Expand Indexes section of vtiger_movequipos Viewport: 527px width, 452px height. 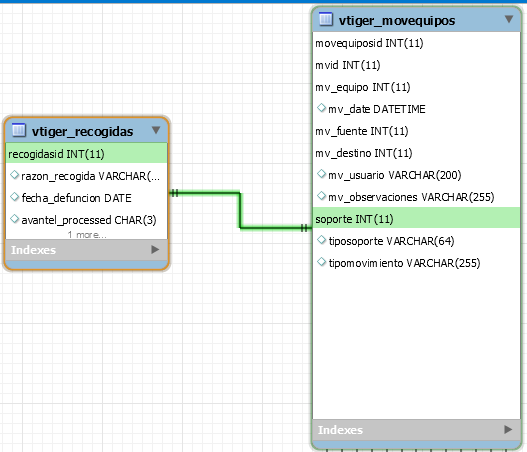508,429
